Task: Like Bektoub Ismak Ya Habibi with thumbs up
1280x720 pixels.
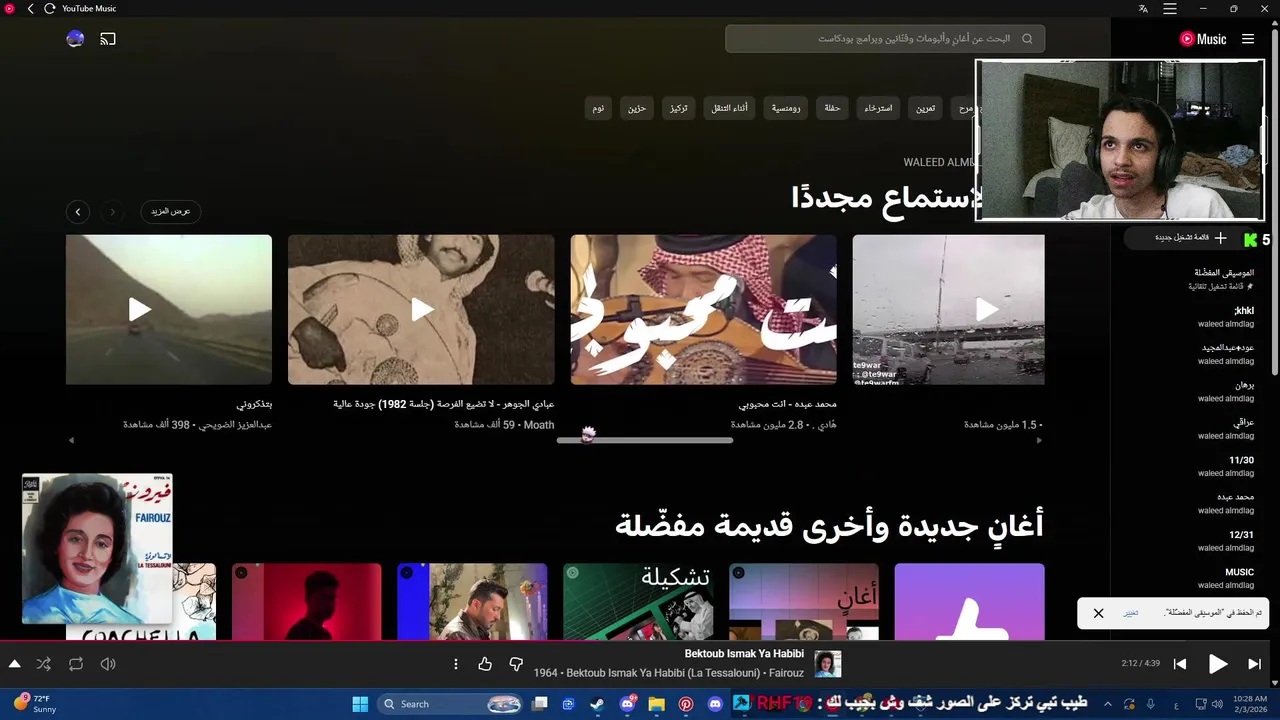Action: coord(485,664)
